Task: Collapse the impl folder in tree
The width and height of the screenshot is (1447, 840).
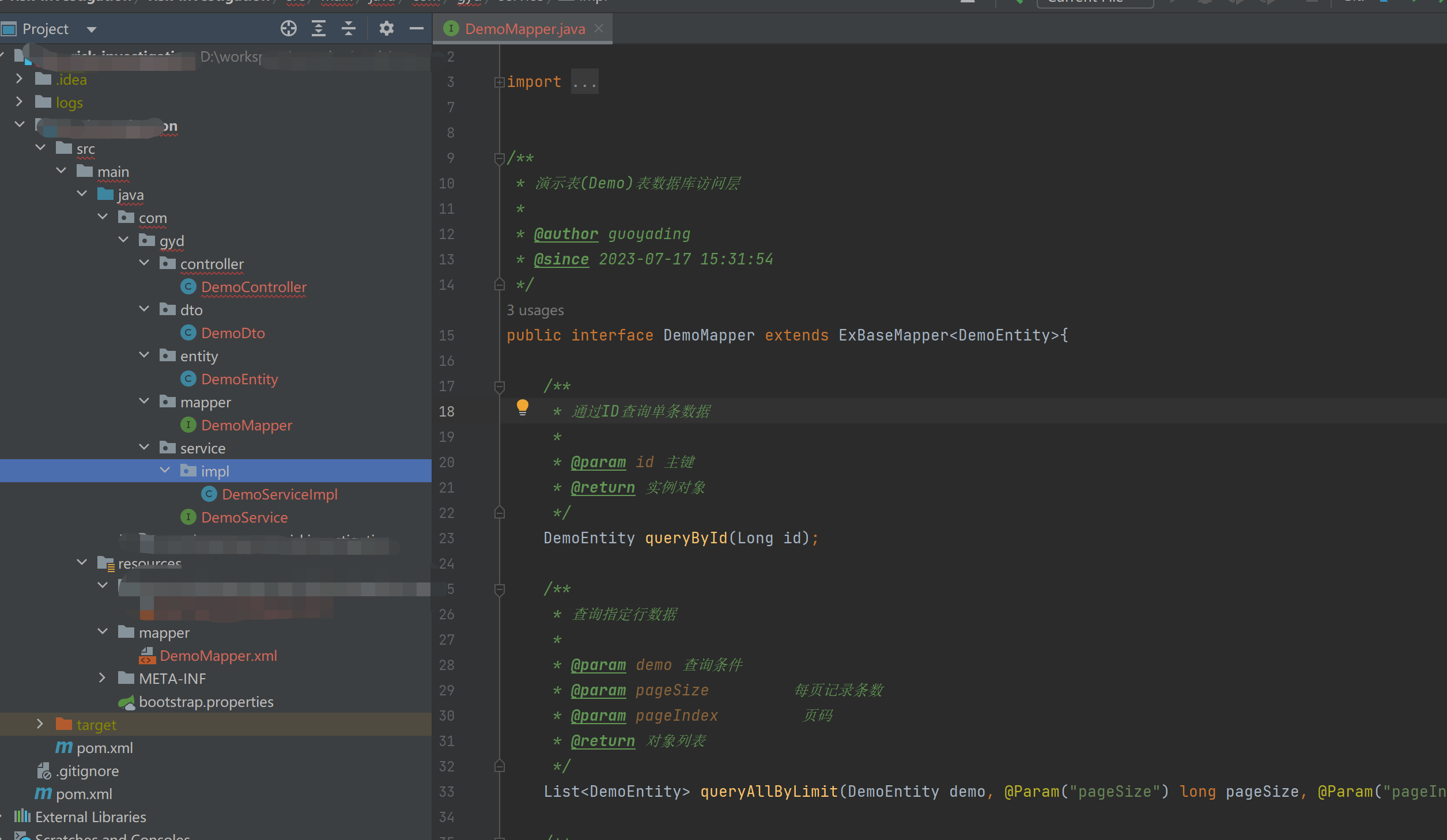Action: coord(165,471)
